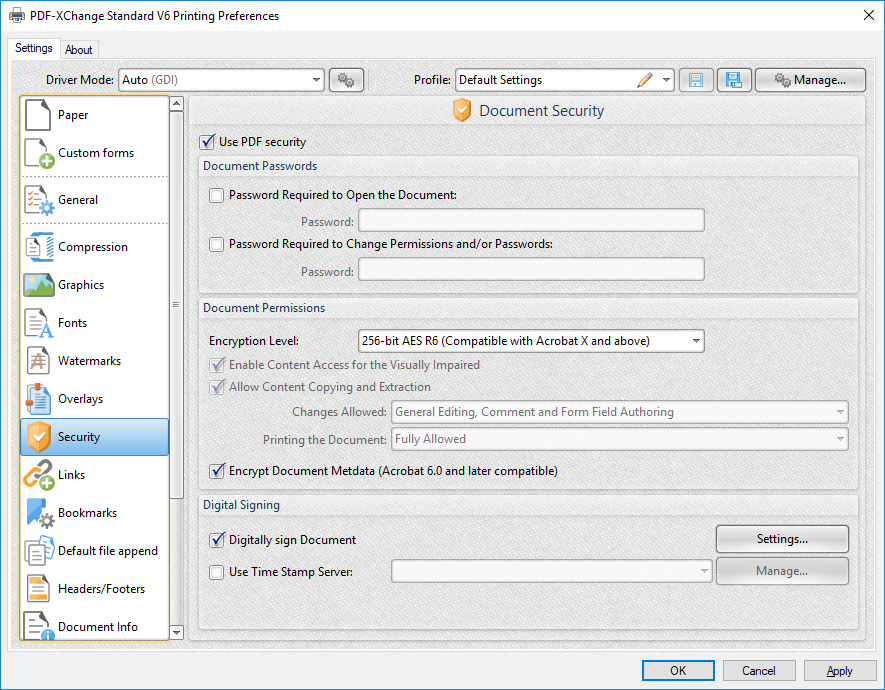Open the digital signing Settings... button
The width and height of the screenshot is (885, 690).
click(782, 539)
